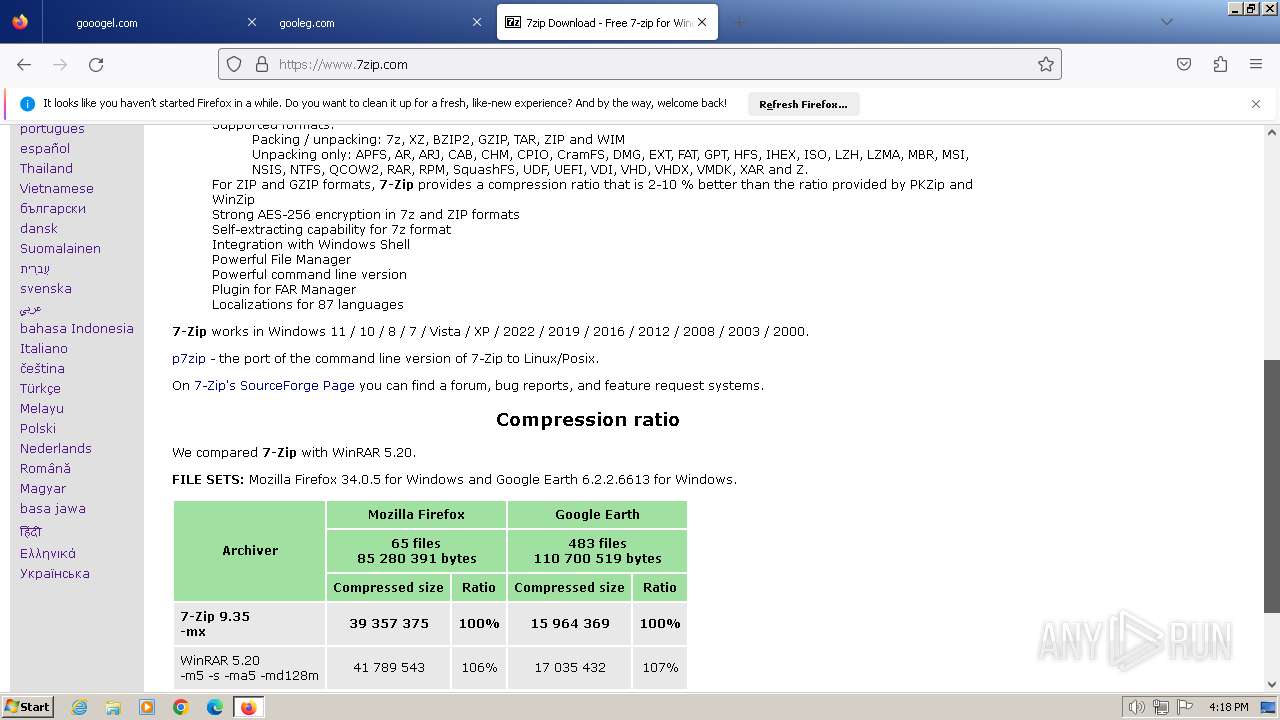Image resolution: width=1280 pixels, height=720 pixels.
Task: Open Windows Explorer folder icon in taskbar
Action: pos(113,707)
